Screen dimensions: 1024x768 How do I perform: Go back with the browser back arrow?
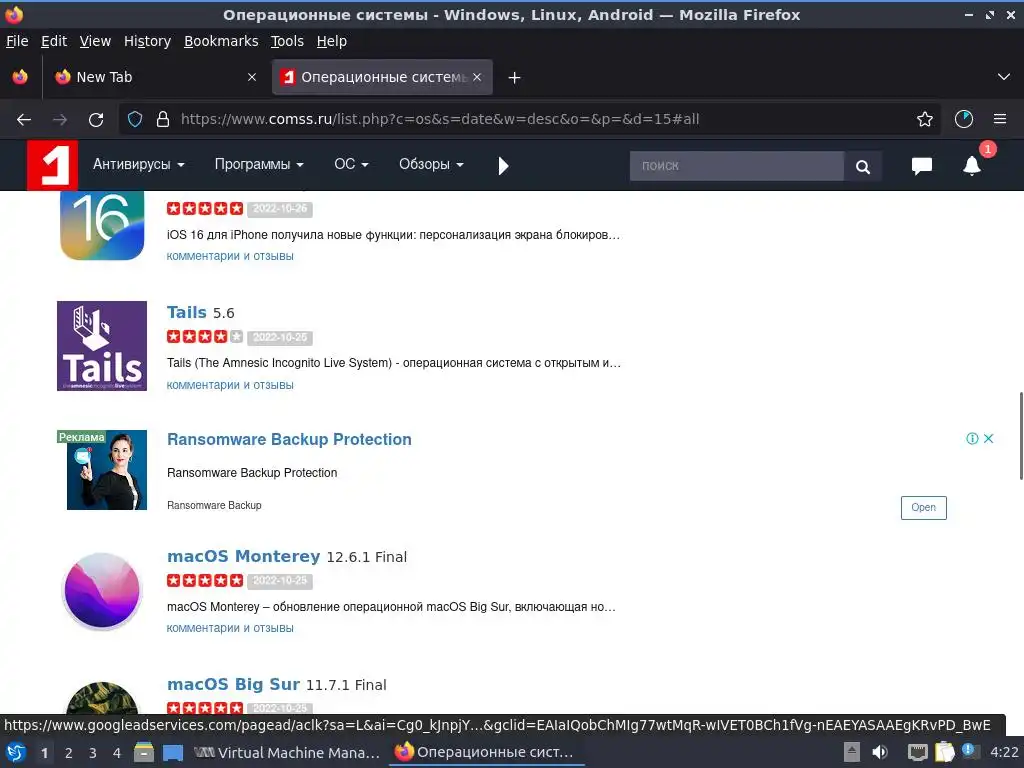[24, 120]
